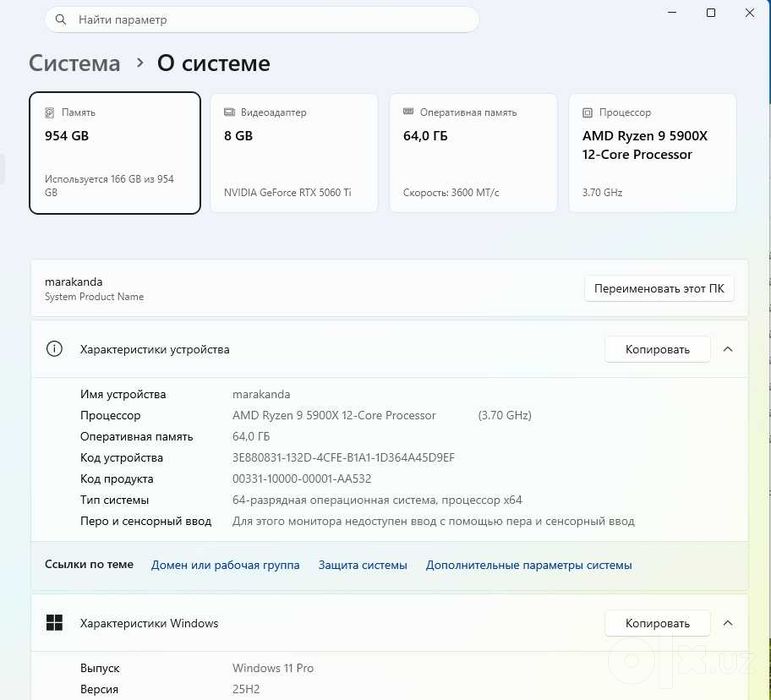Click the info icon beside 'Характеристики устройства'
Viewport: 771px width, 700px height.
pos(54,349)
